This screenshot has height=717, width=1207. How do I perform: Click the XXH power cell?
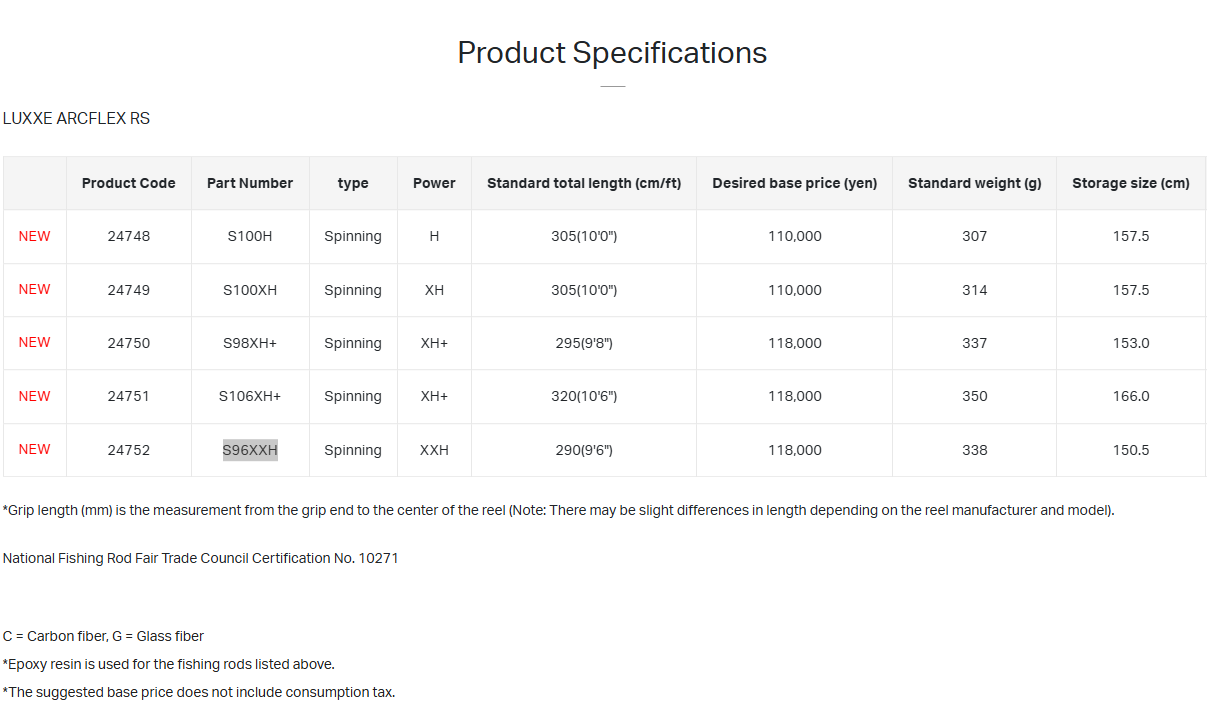click(434, 450)
